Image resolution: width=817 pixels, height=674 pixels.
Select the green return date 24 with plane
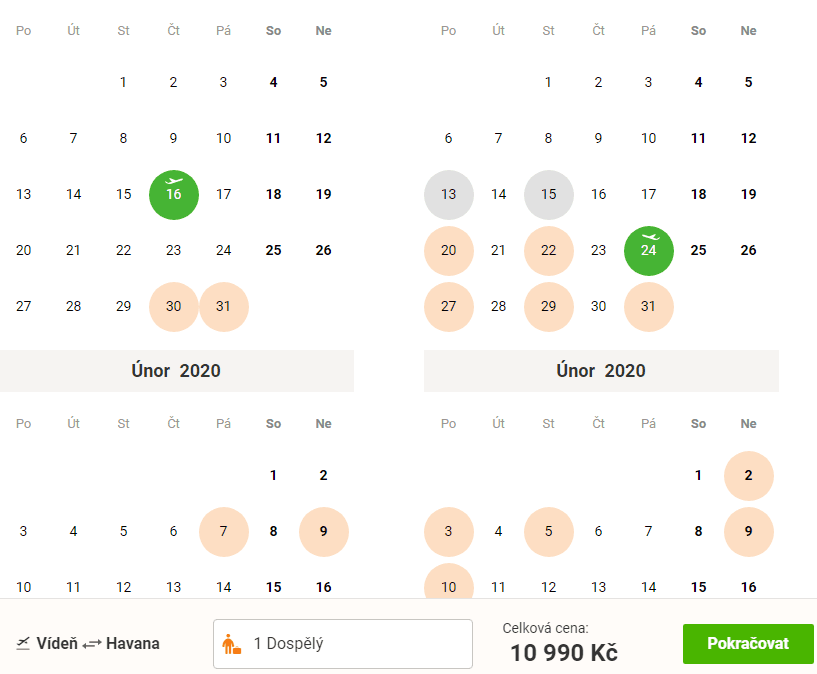(649, 251)
